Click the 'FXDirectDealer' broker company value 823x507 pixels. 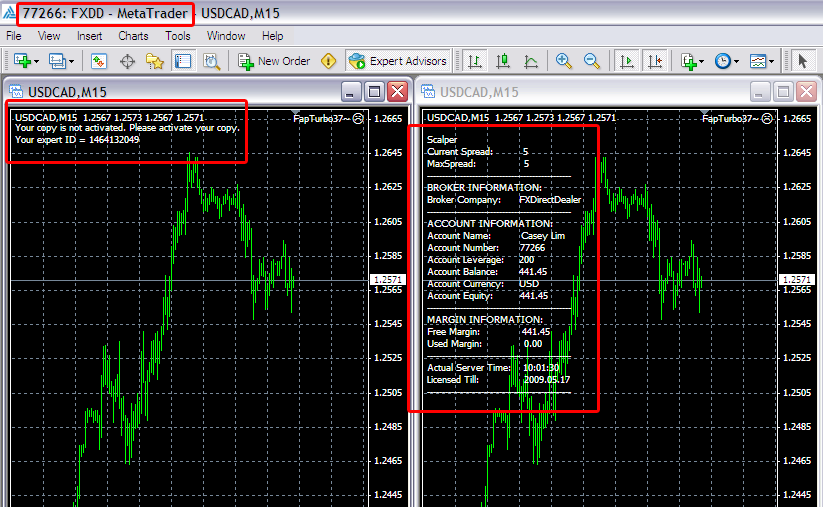coord(550,199)
